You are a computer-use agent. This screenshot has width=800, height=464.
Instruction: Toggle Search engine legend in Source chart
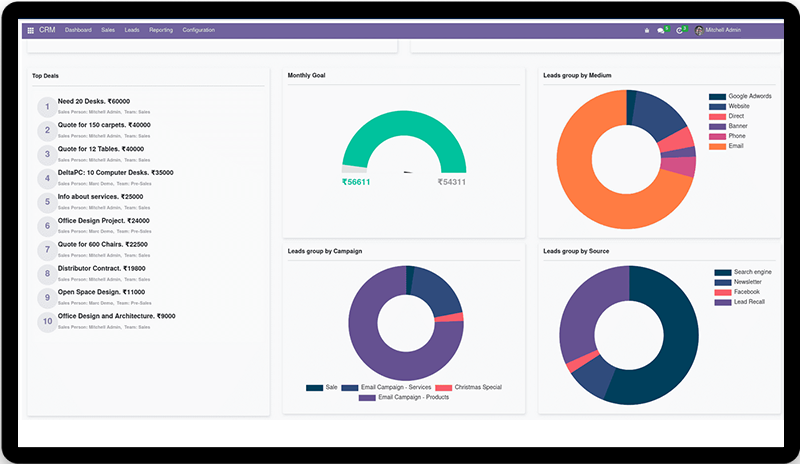[x=749, y=272]
